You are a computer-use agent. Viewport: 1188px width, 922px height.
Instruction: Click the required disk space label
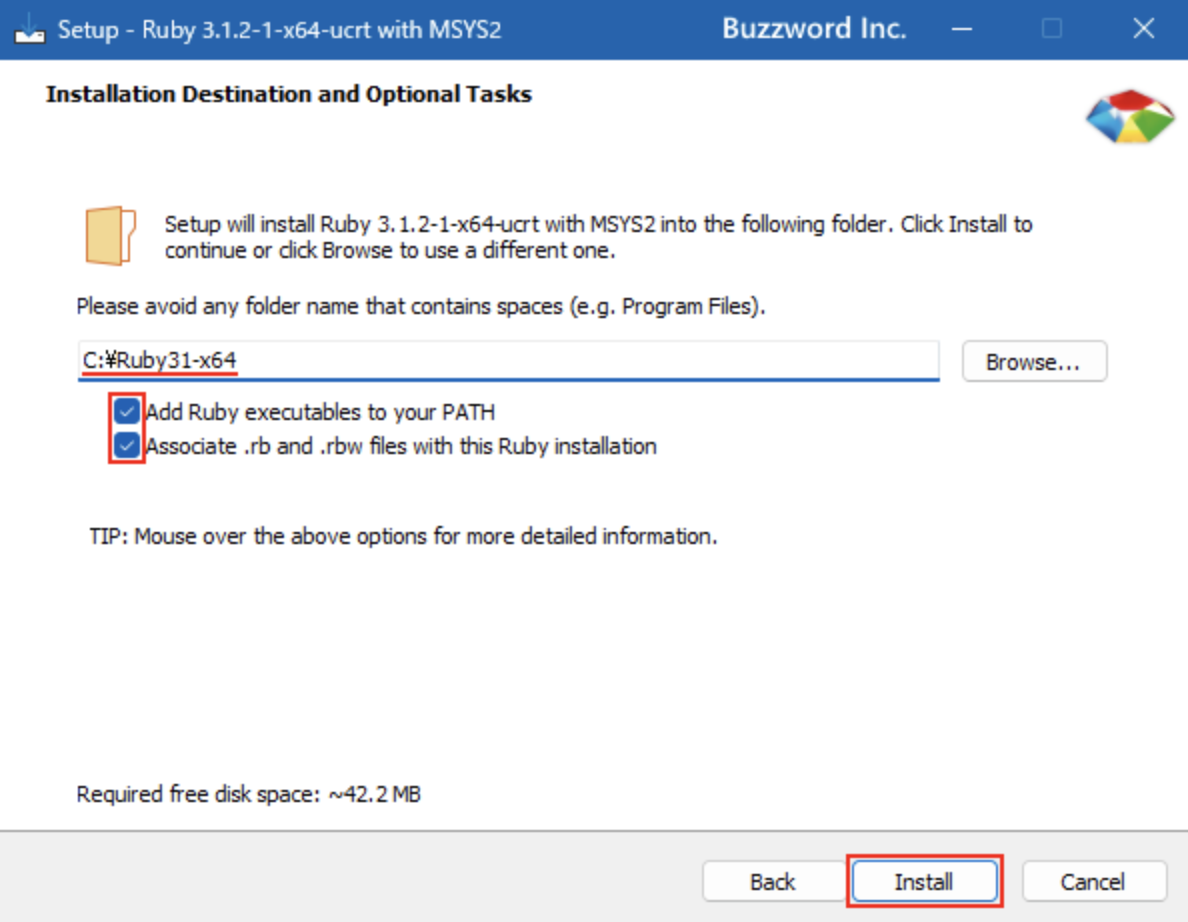click(249, 794)
